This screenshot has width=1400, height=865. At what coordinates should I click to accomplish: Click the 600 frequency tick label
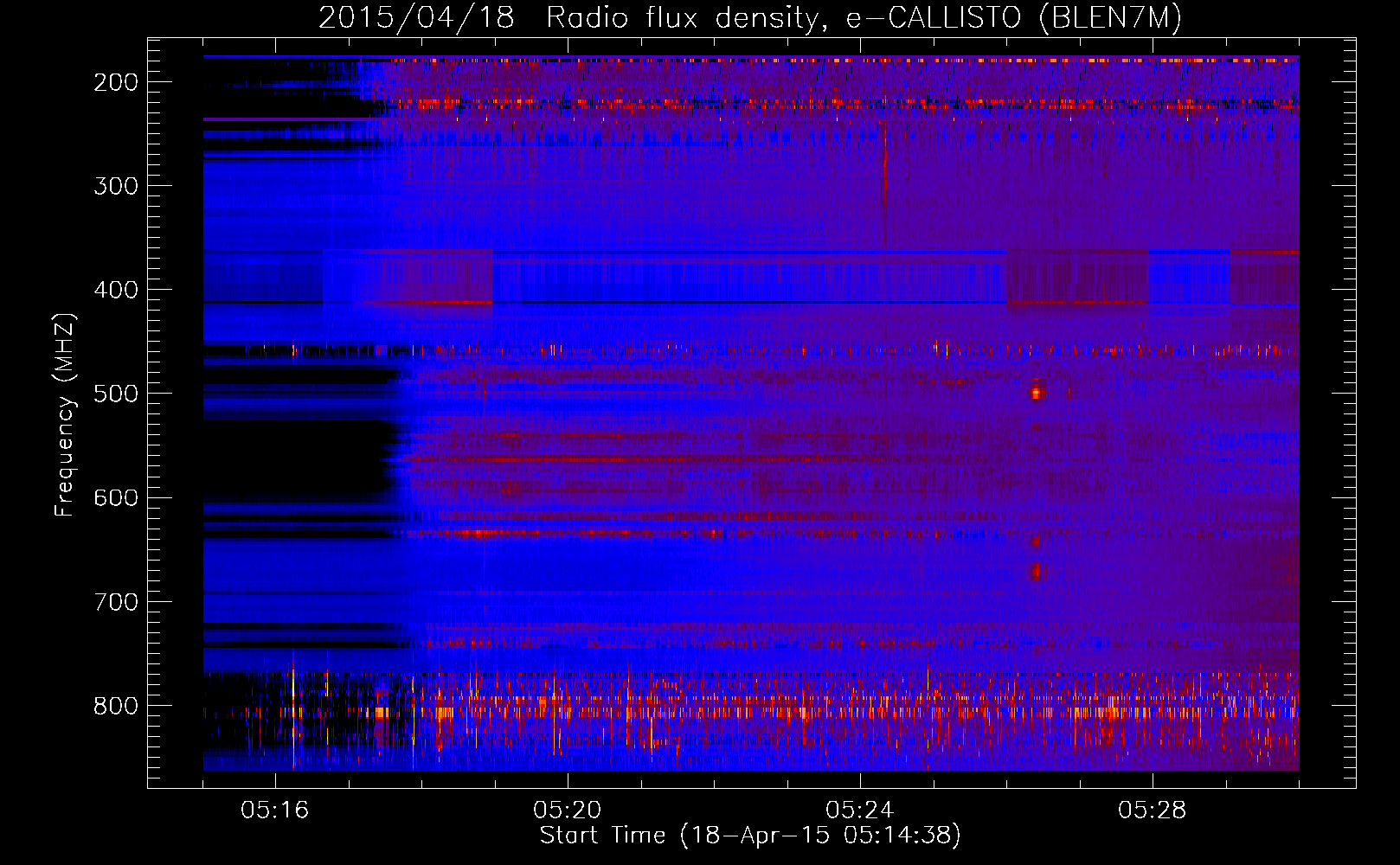tap(116, 498)
